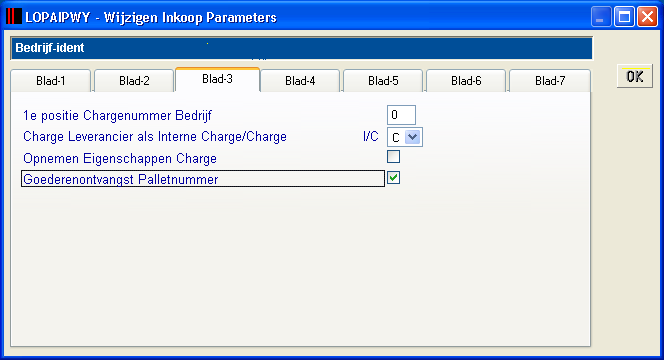Maximize the LOPAIPWY window

tap(624, 17)
